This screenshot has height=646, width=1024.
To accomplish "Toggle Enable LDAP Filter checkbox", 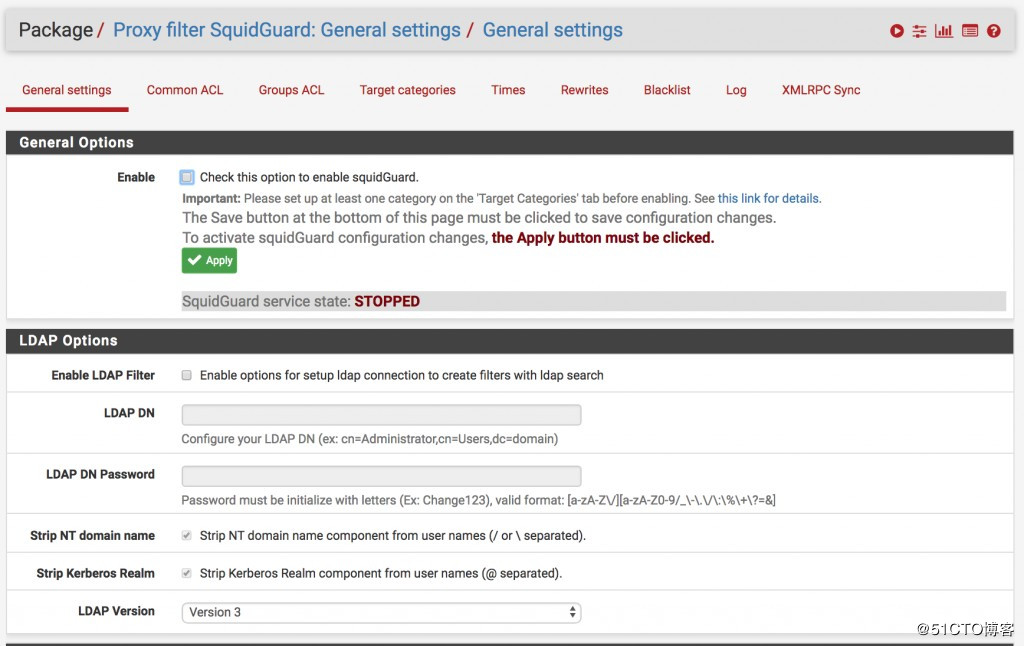I will (x=187, y=375).
